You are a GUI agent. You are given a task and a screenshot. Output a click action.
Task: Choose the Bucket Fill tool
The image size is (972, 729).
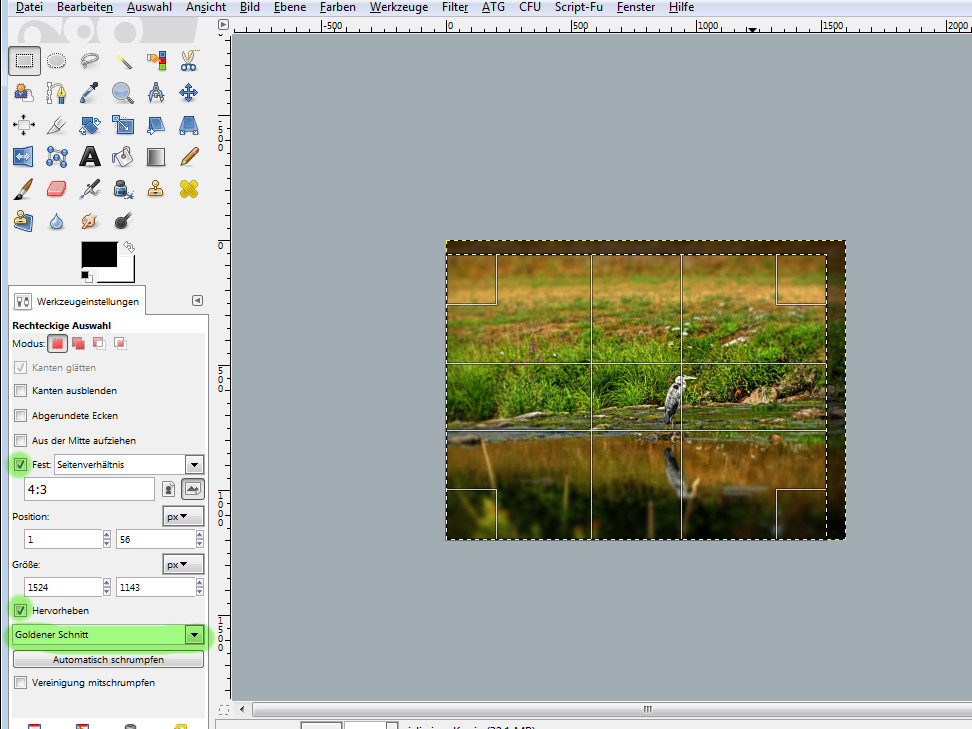click(123, 156)
